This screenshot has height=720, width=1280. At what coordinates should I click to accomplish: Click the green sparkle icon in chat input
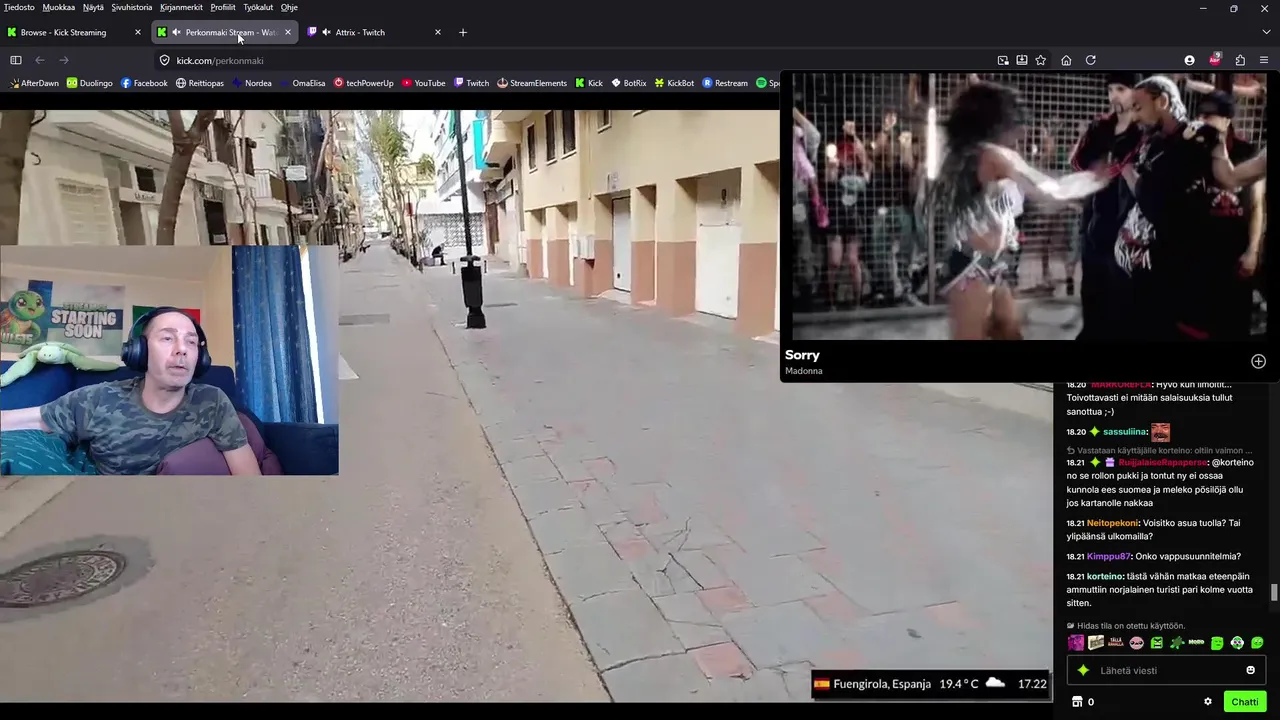pyautogui.click(x=1083, y=670)
